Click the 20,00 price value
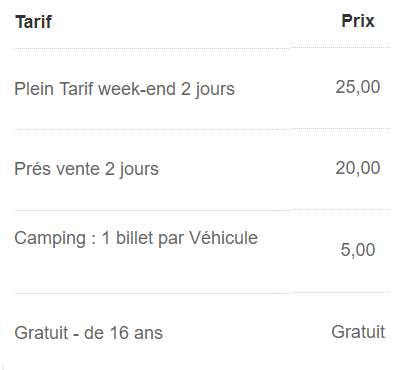The width and height of the screenshot is (408, 370). coord(358,168)
